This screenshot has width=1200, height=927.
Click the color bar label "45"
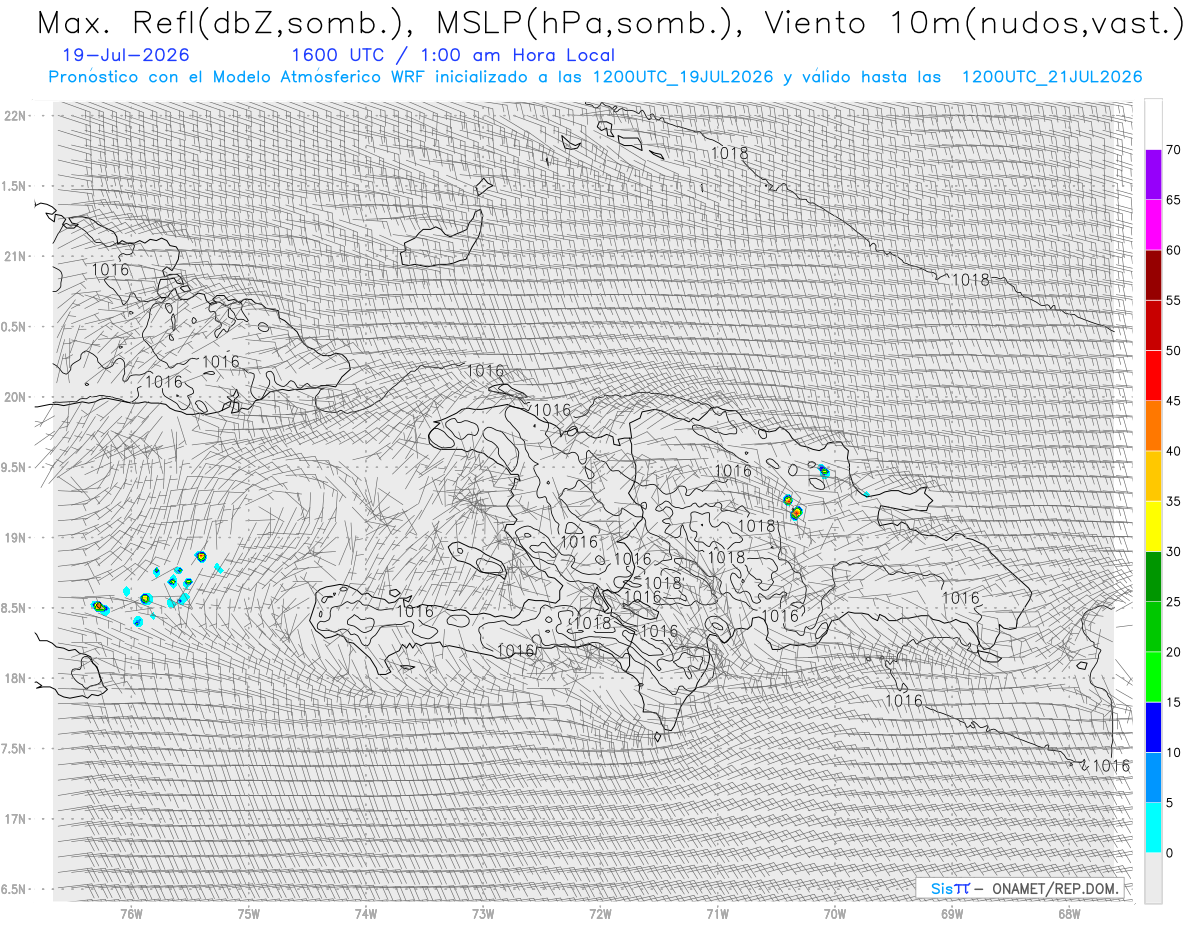(1173, 401)
